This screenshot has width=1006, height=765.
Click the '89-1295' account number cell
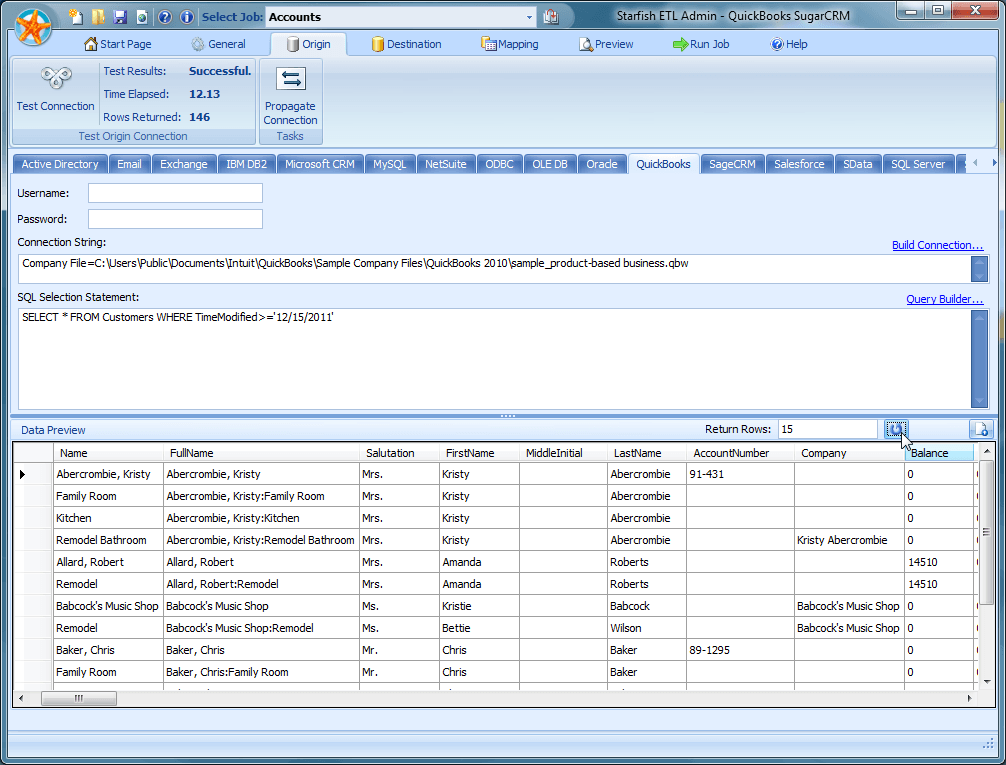[x=740, y=650]
